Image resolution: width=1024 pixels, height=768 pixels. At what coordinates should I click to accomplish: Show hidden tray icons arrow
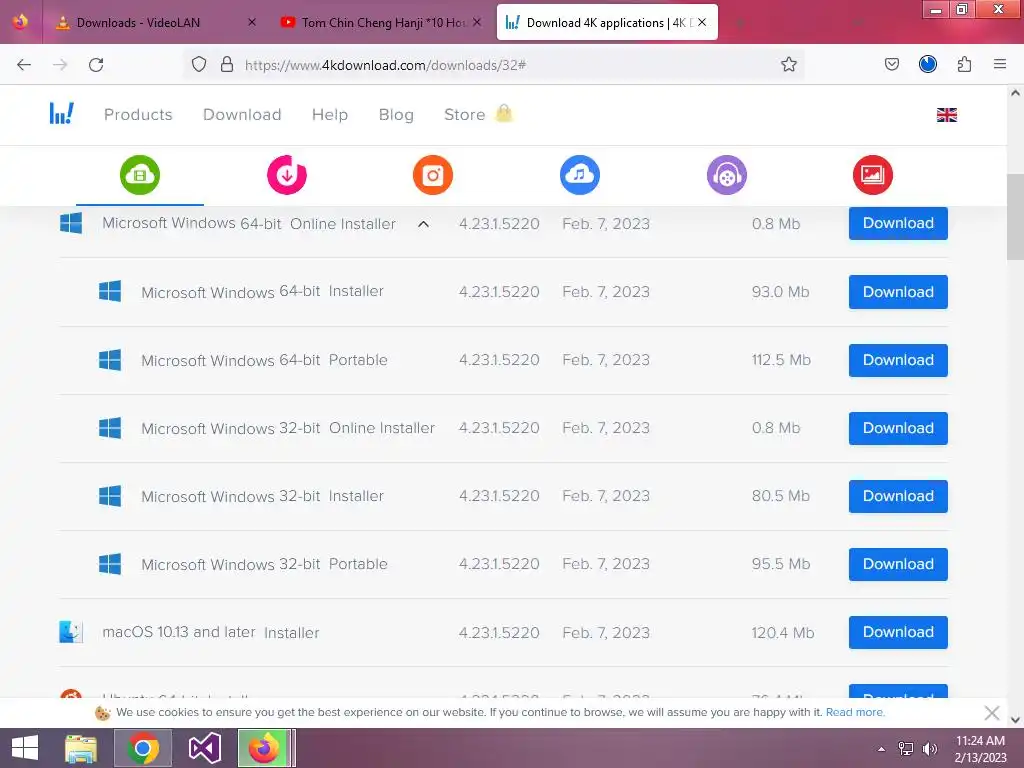(x=882, y=749)
